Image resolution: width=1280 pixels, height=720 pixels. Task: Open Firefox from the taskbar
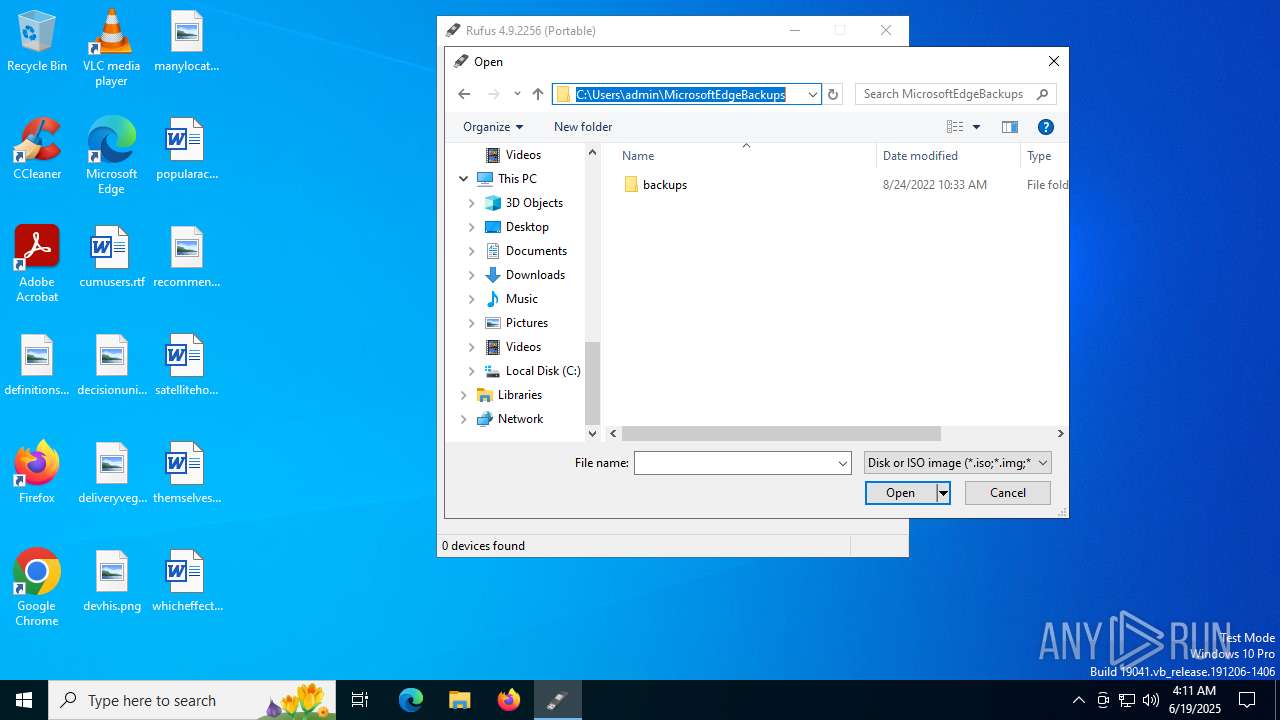point(508,700)
